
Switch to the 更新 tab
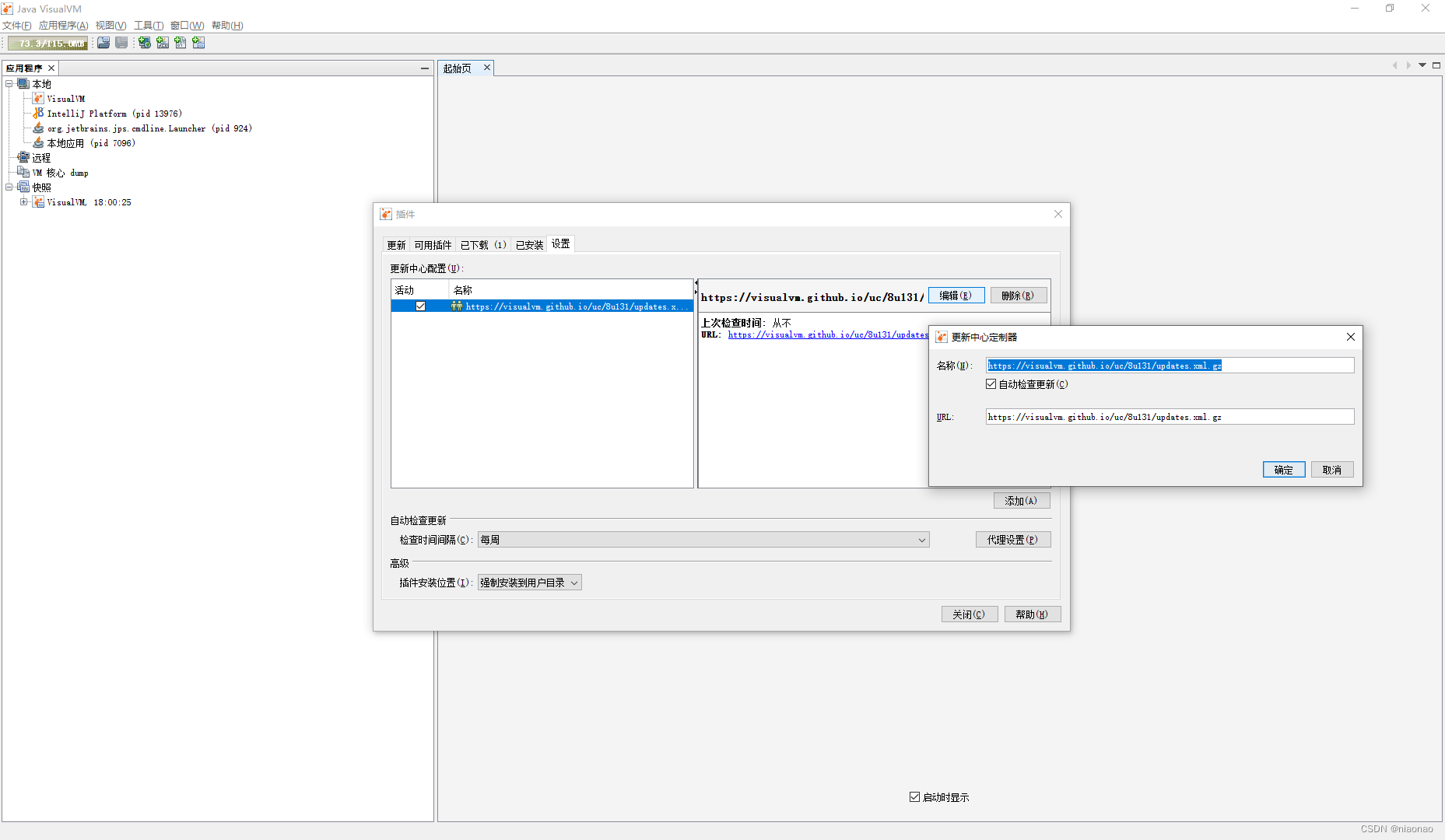tap(396, 245)
